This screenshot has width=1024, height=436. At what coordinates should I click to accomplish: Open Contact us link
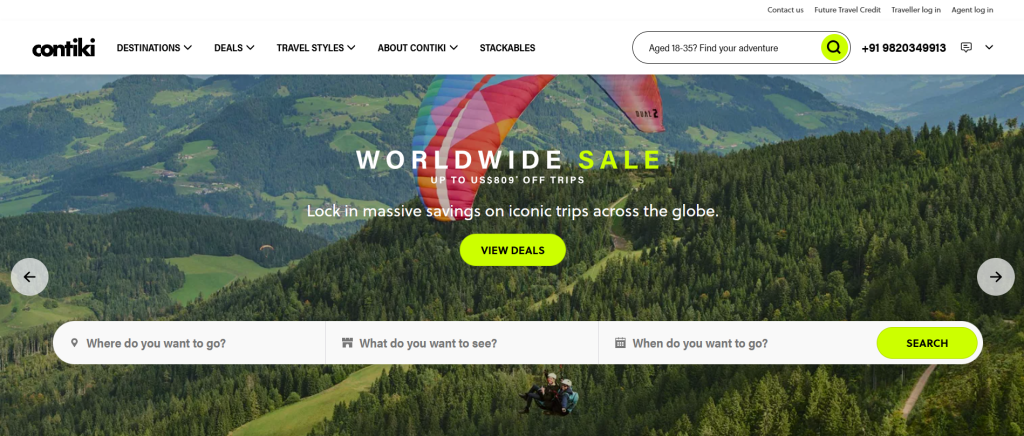[785, 10]
